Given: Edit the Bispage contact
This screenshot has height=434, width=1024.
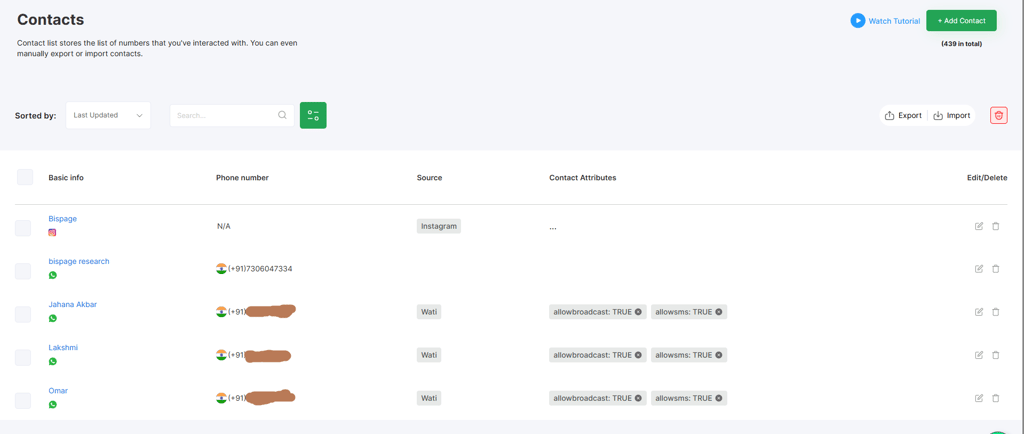Looking at the screenshot, I should tap(978, 226).
